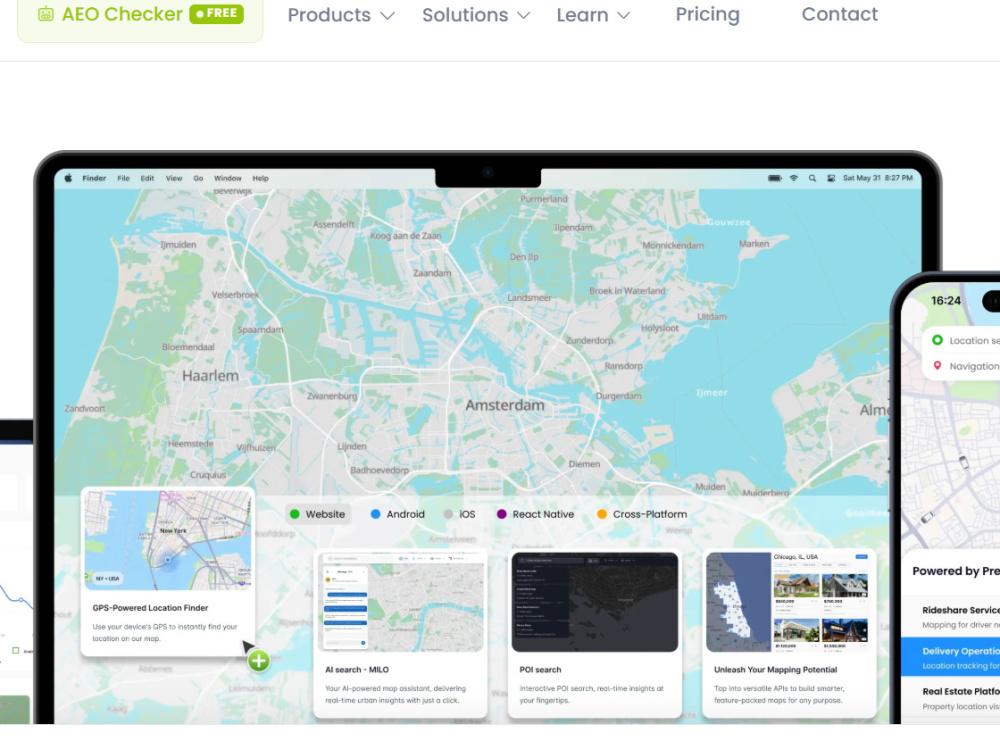
Task: Click the robot icon beside AEO Checker
Action: coord(46,14)
